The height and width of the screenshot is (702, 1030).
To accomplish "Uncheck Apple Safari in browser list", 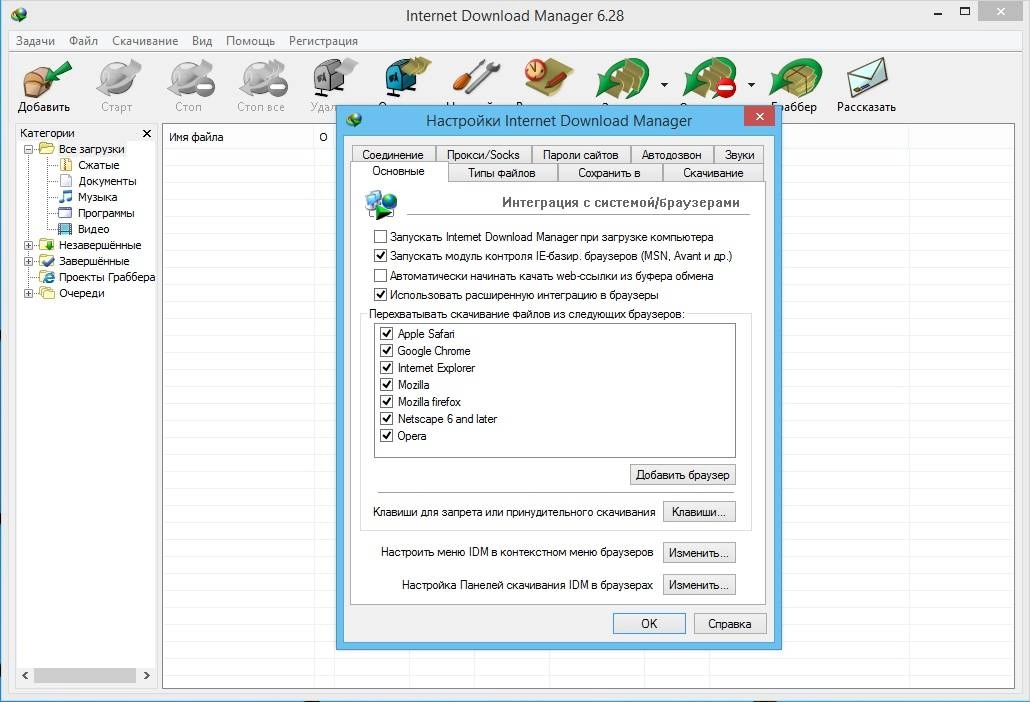I will click(387, 334).
